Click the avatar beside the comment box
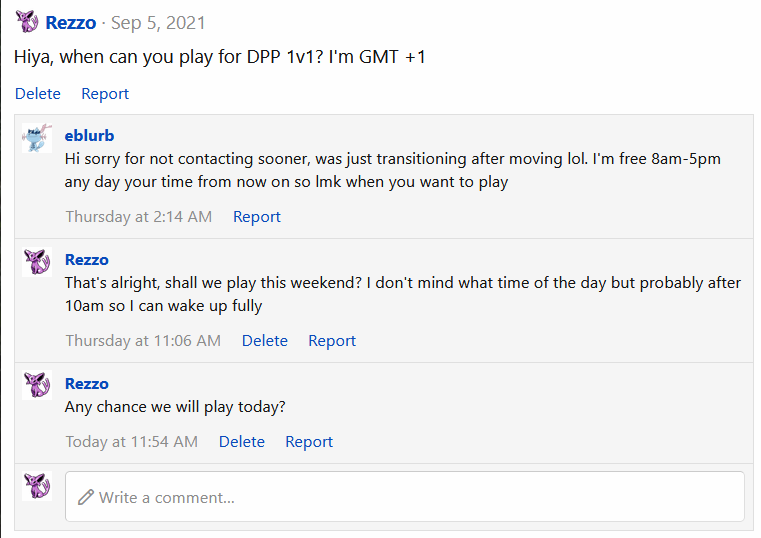 tap(37, 487)
